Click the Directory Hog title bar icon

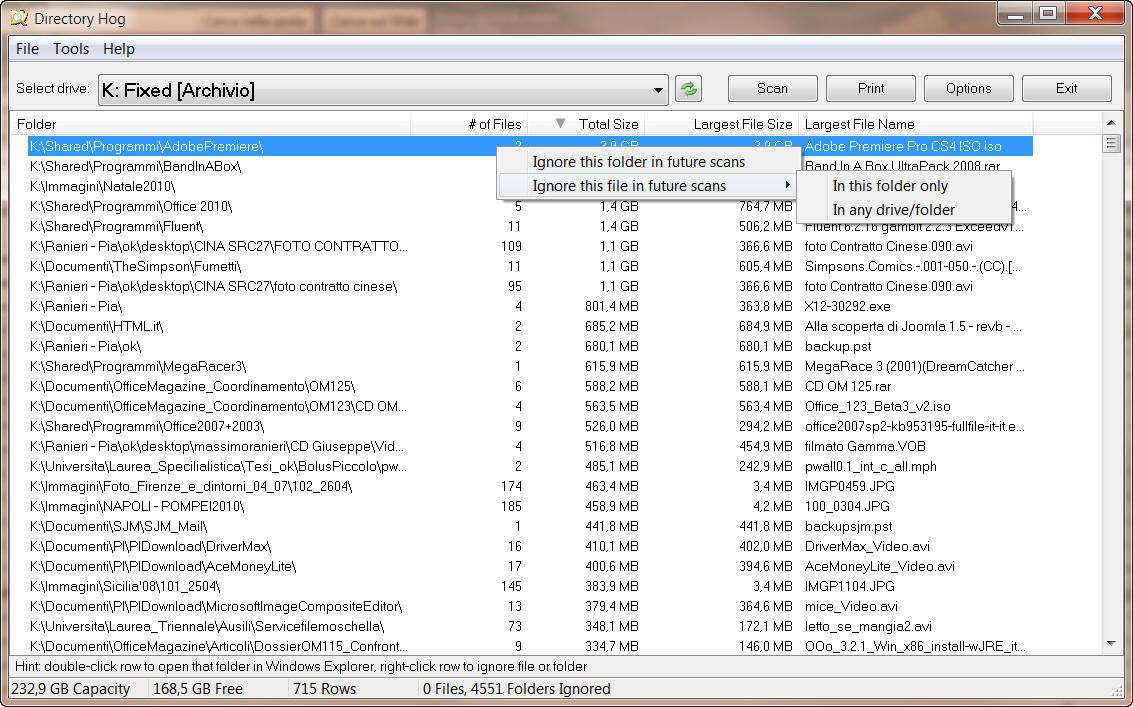point(18,17)
